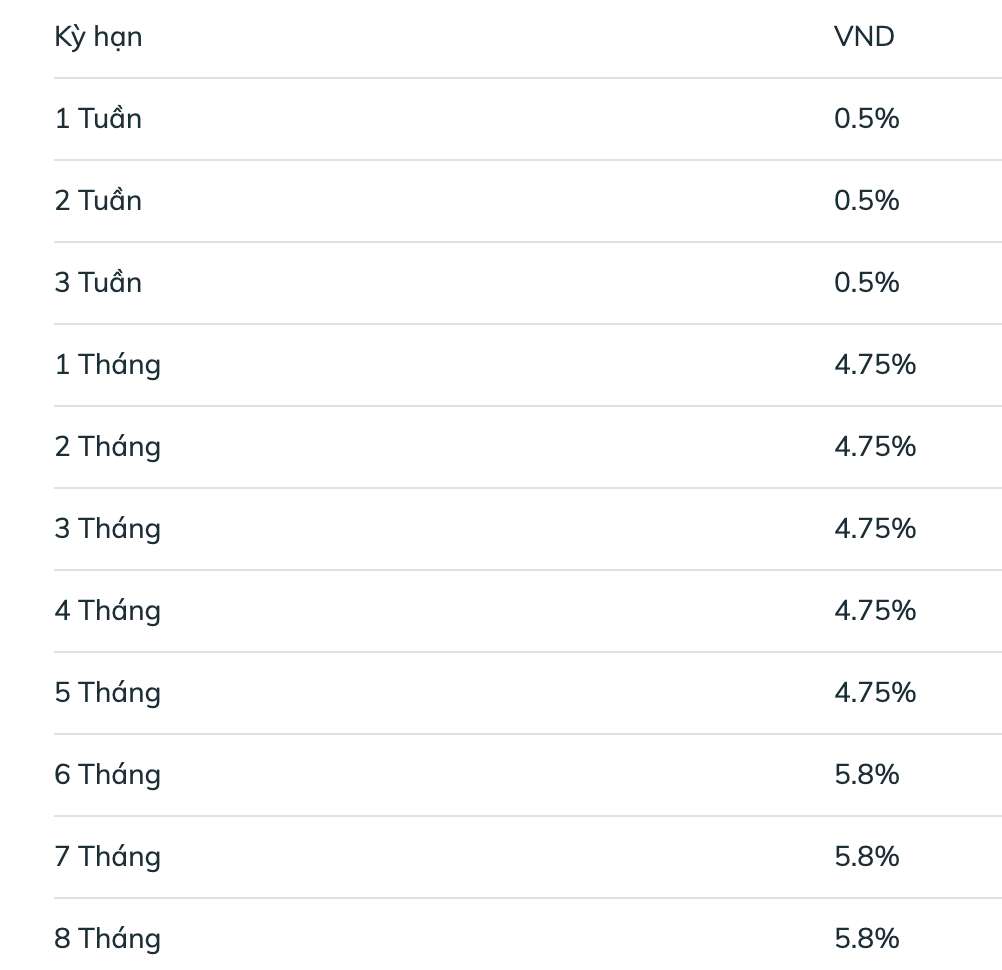This screenshot has width=1002, height=970.
Task: Select the "1 Tháng" term label
Action: pos(107,365)
